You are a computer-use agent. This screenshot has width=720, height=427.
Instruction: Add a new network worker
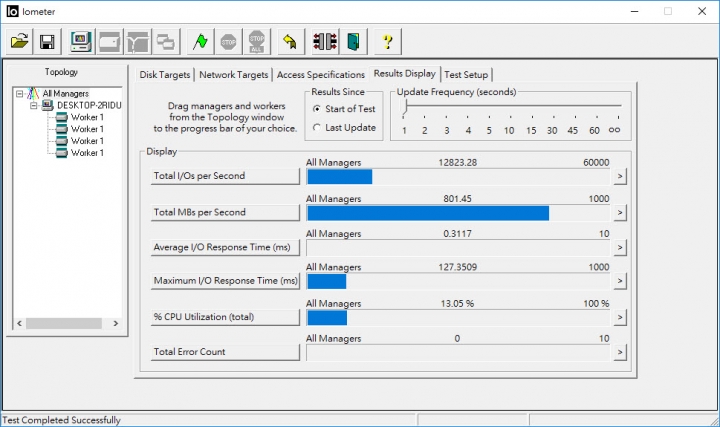pos(137,42)
